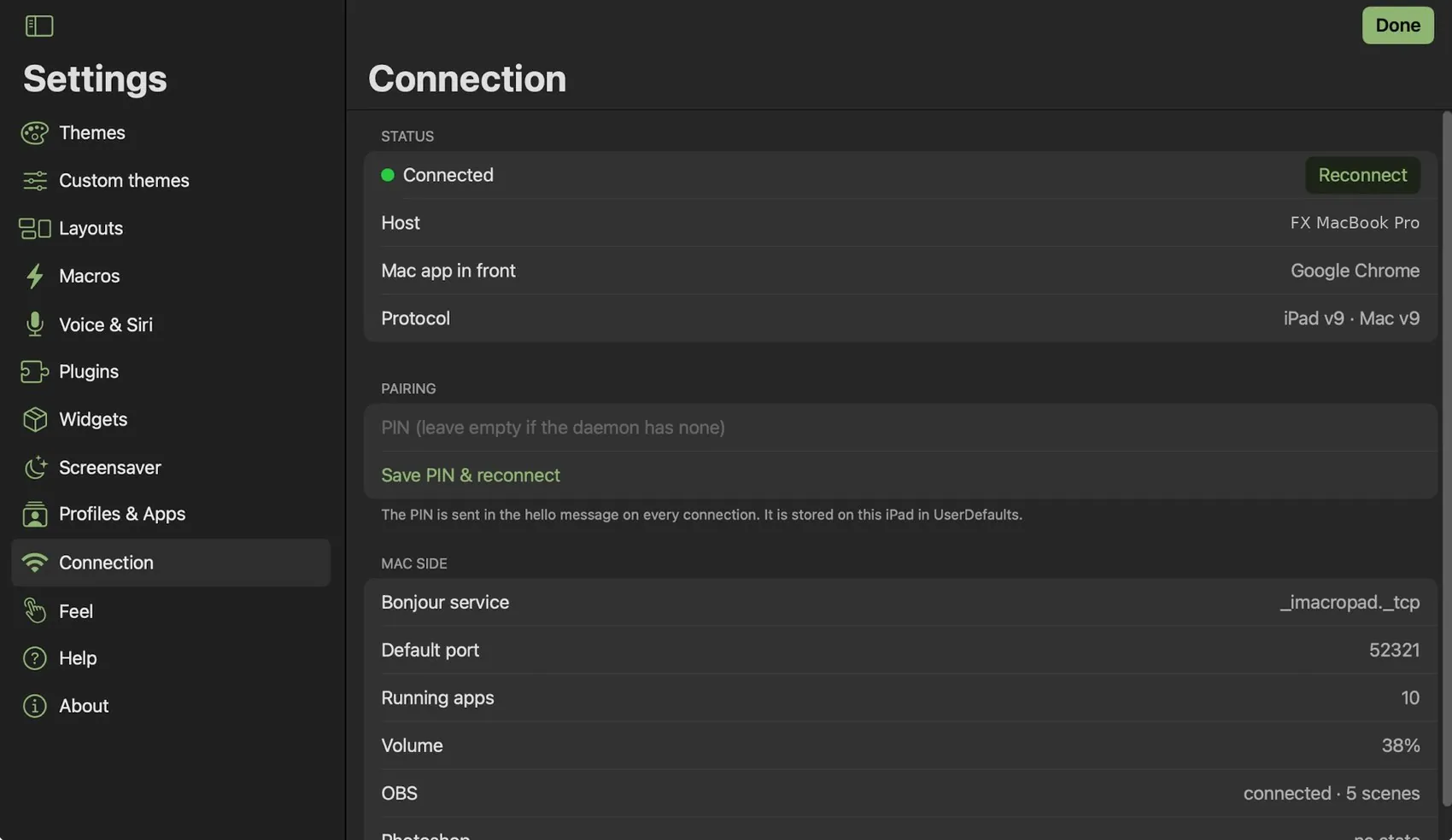Click 'Google Chrome' front app value
The height and width of the screenshot is (840, 1452).
point(1355,271)
